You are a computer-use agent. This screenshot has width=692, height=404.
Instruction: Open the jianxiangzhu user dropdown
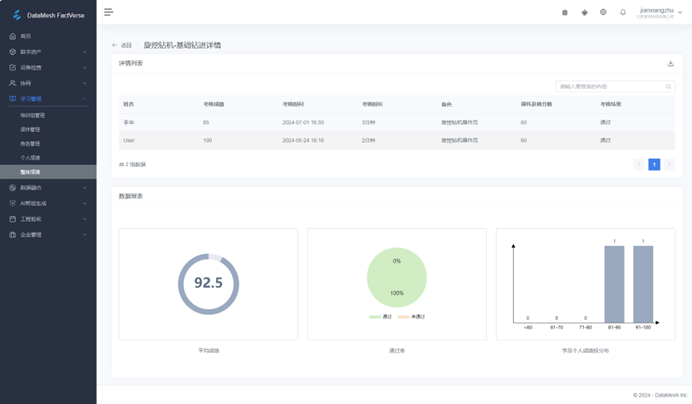point(660,12)
